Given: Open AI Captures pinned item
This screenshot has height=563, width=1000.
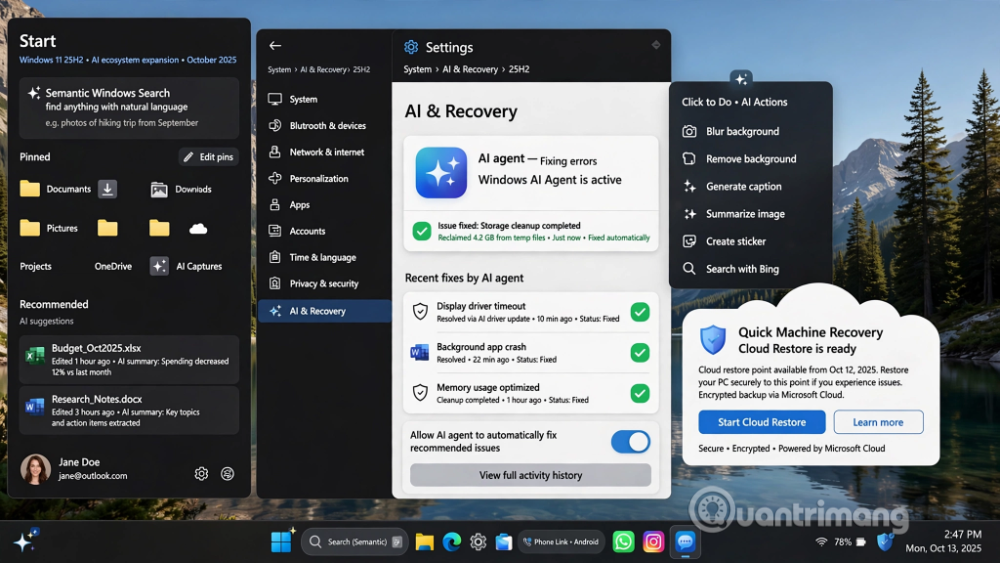Looking at the screenshot, I should tap(186, 266).
